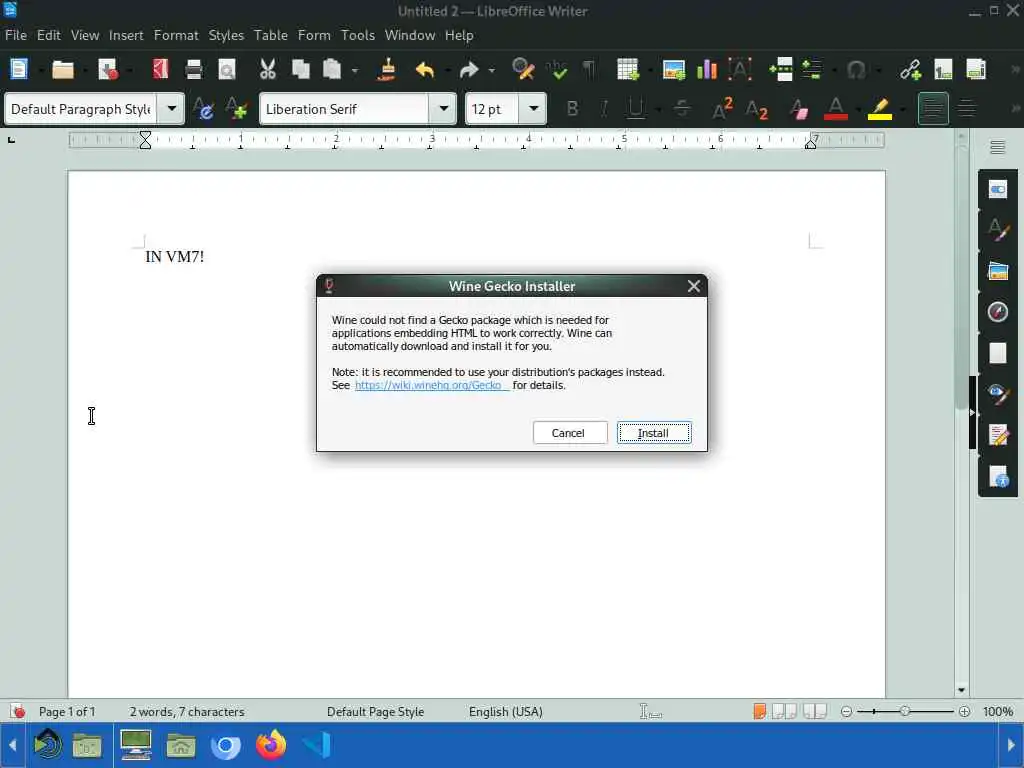Image resolution: width=1024 pixels, height=768 pixels.
Task: Open the Tools menu
Action: click(x=358, y=35)
